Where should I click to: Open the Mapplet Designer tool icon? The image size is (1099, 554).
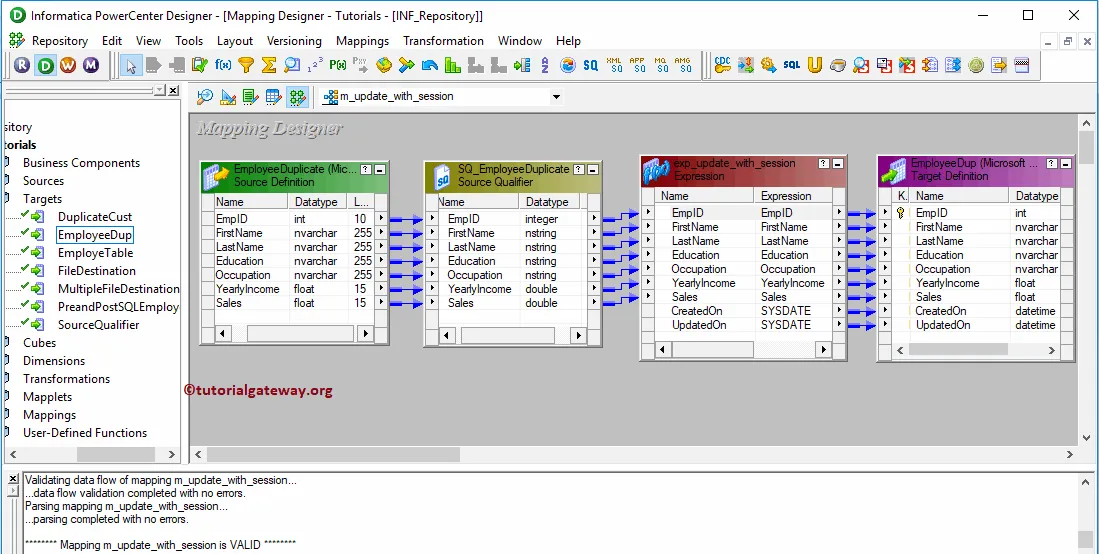pyautogui.click(x=274, y=97)
